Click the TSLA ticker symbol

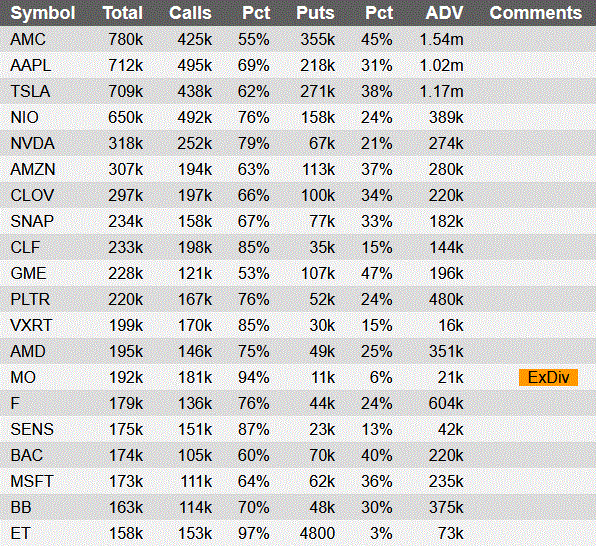tap(30, 91)
